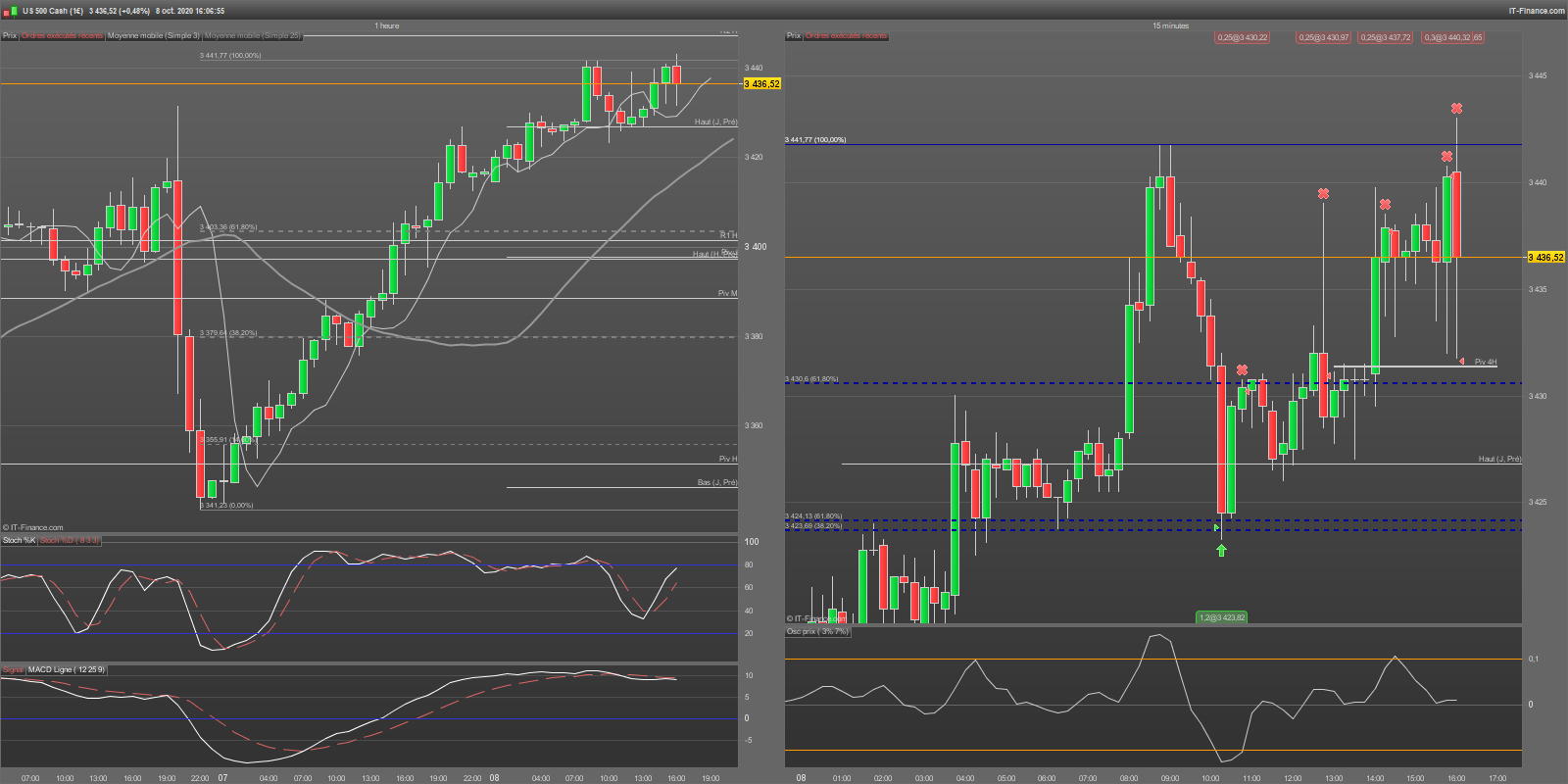Image resolution: width=1568 pixels, height=784 pixels.
Task: Click the '3 424,13 (61,80%)' Fibonacci label
Action: point(813,515)
